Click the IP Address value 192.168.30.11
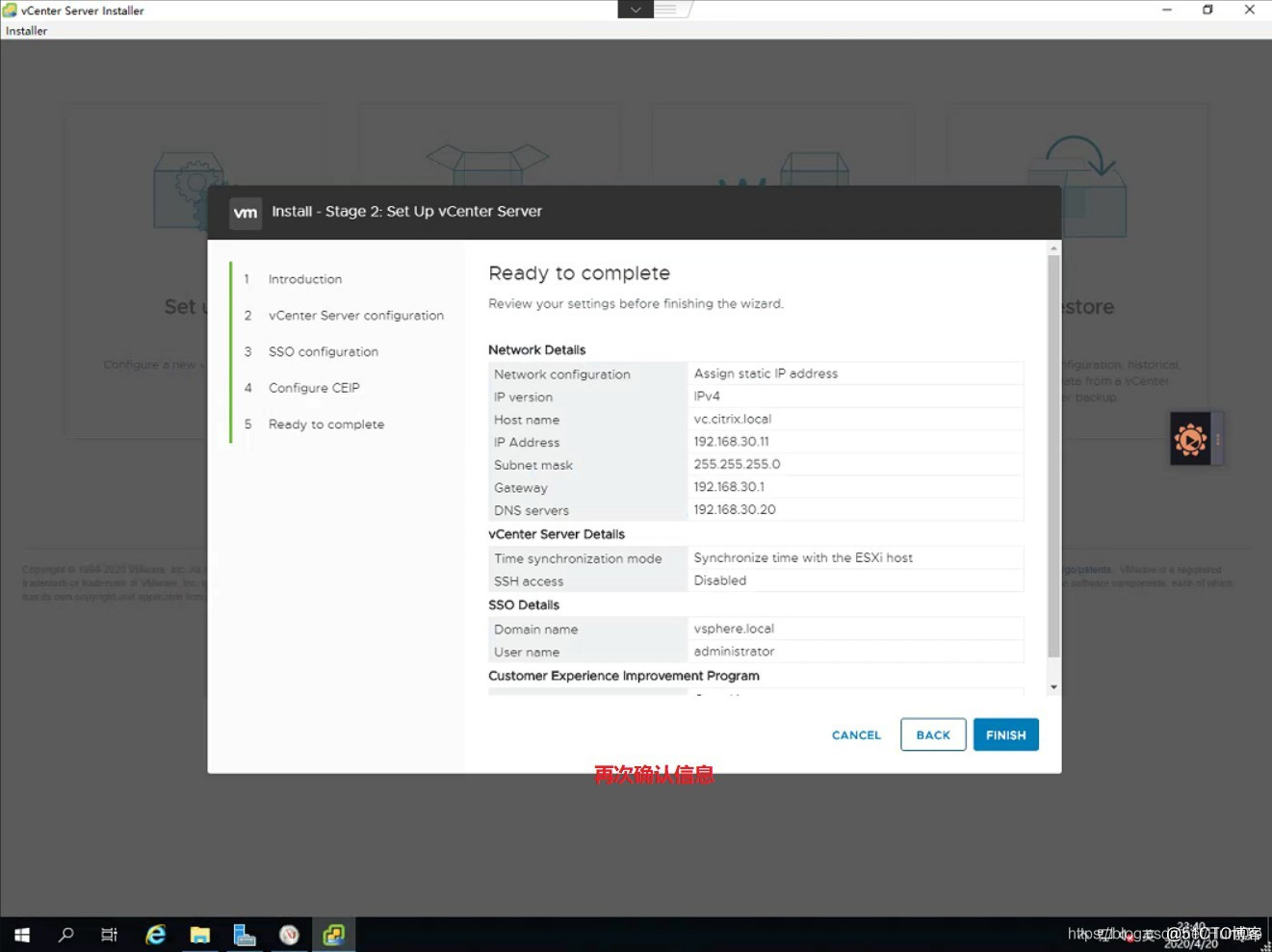 [x=731, y=442]
